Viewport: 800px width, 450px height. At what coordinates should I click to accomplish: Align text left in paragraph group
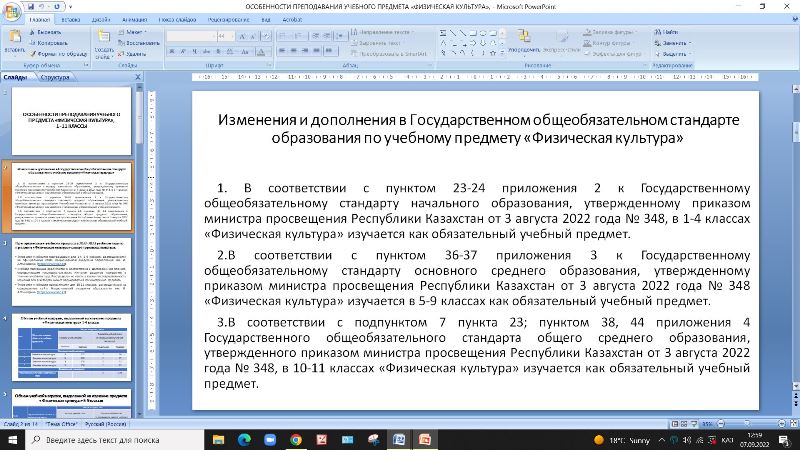282,51
